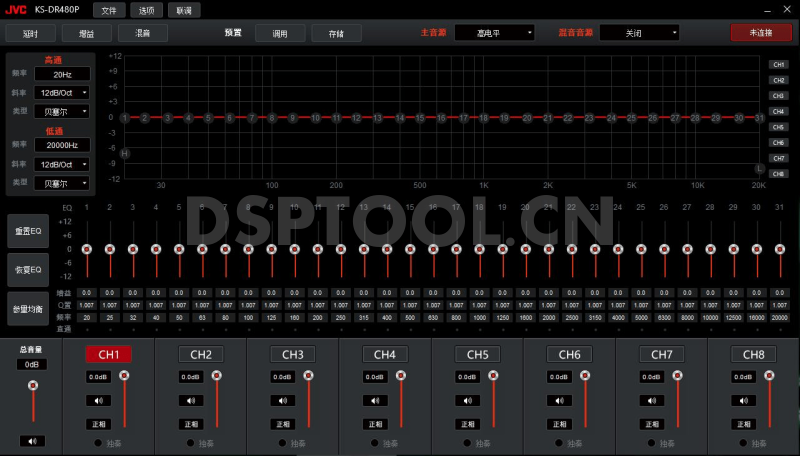Image resolution: width=800 pixels, height=456 pixels.
Task: Click the JVC logo in title bar
Action: tap(16, 9)
